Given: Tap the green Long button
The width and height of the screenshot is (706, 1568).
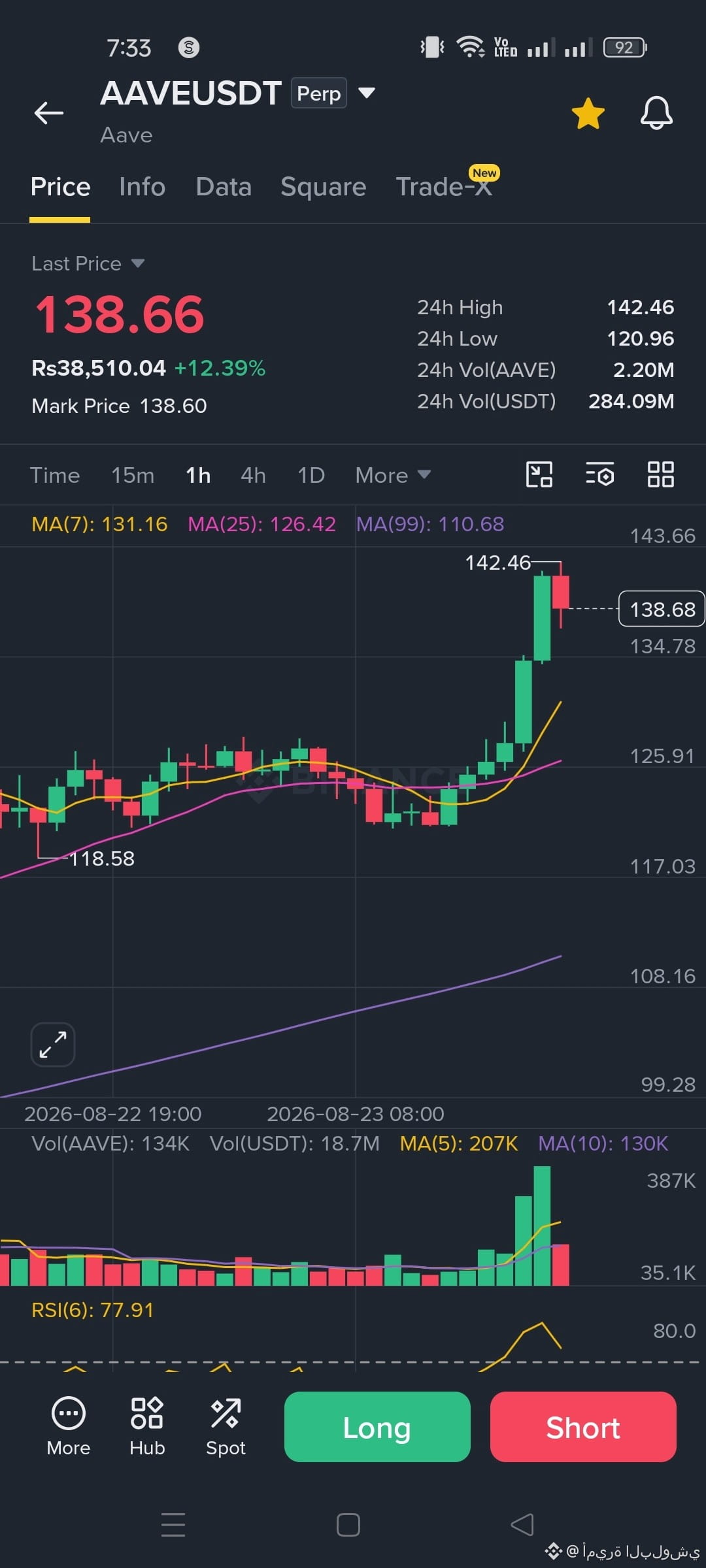Looking at the screenshot, I should click(377, 1427).
